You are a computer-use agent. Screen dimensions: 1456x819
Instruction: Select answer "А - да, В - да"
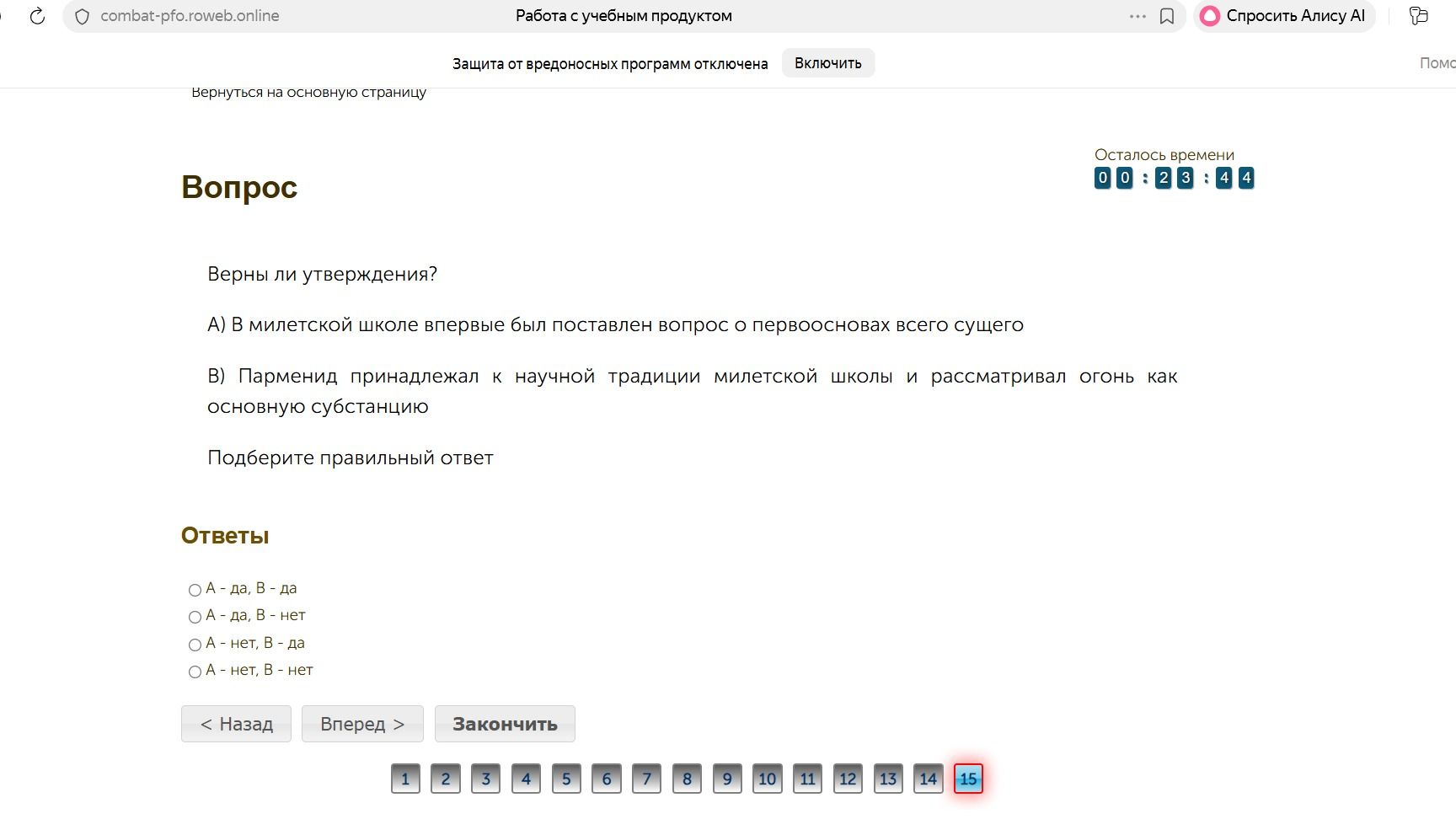point(195,590)
